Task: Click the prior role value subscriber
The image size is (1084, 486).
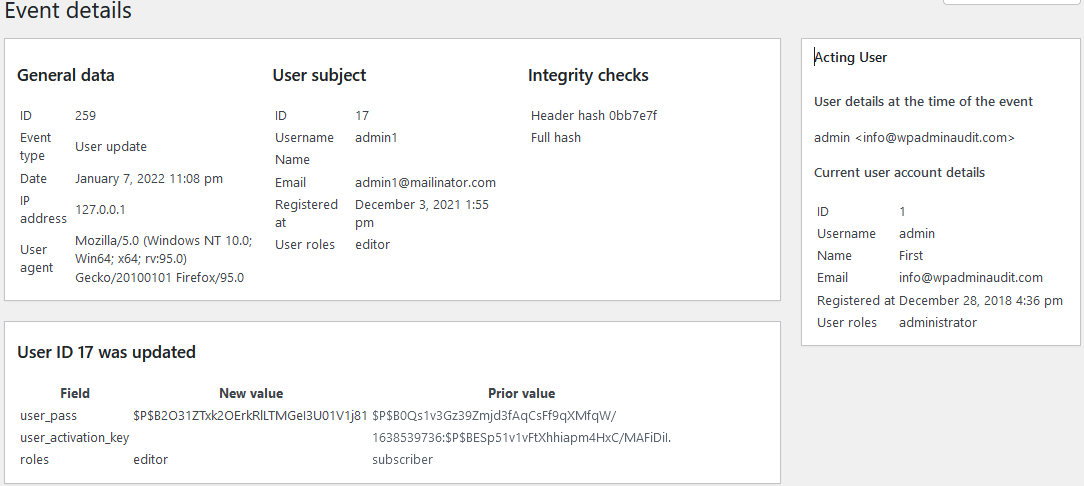Action: click(x=402, y=459)
